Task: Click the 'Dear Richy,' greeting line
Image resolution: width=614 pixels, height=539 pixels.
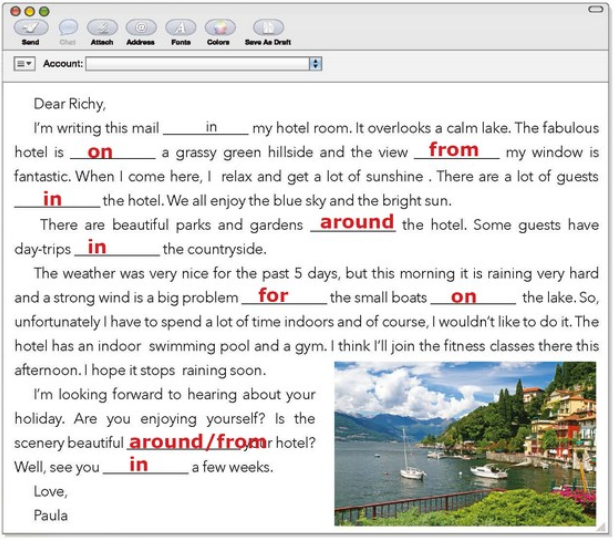Action: (x=70, y=104)
